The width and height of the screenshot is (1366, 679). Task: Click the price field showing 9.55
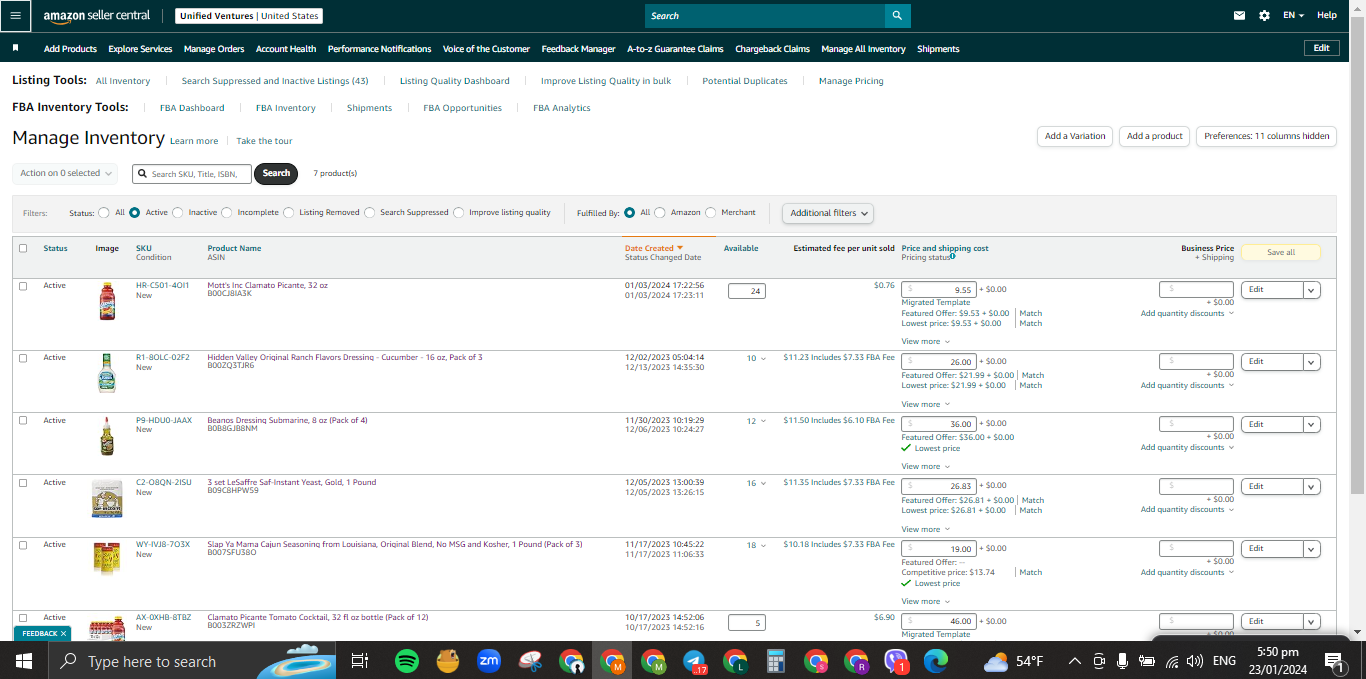tap(939, 290)
